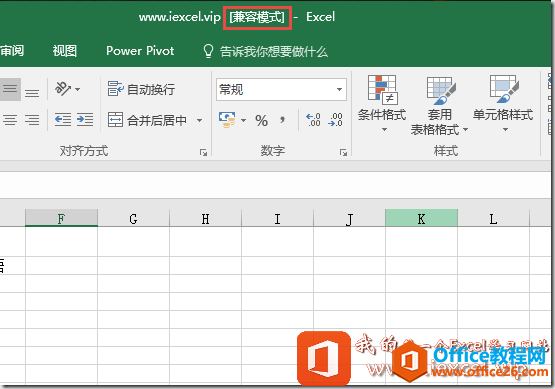Viewport: 555px width, 389px height.
Task: Switch to 审阅 ribbon tab
Action: coord(12,51)
